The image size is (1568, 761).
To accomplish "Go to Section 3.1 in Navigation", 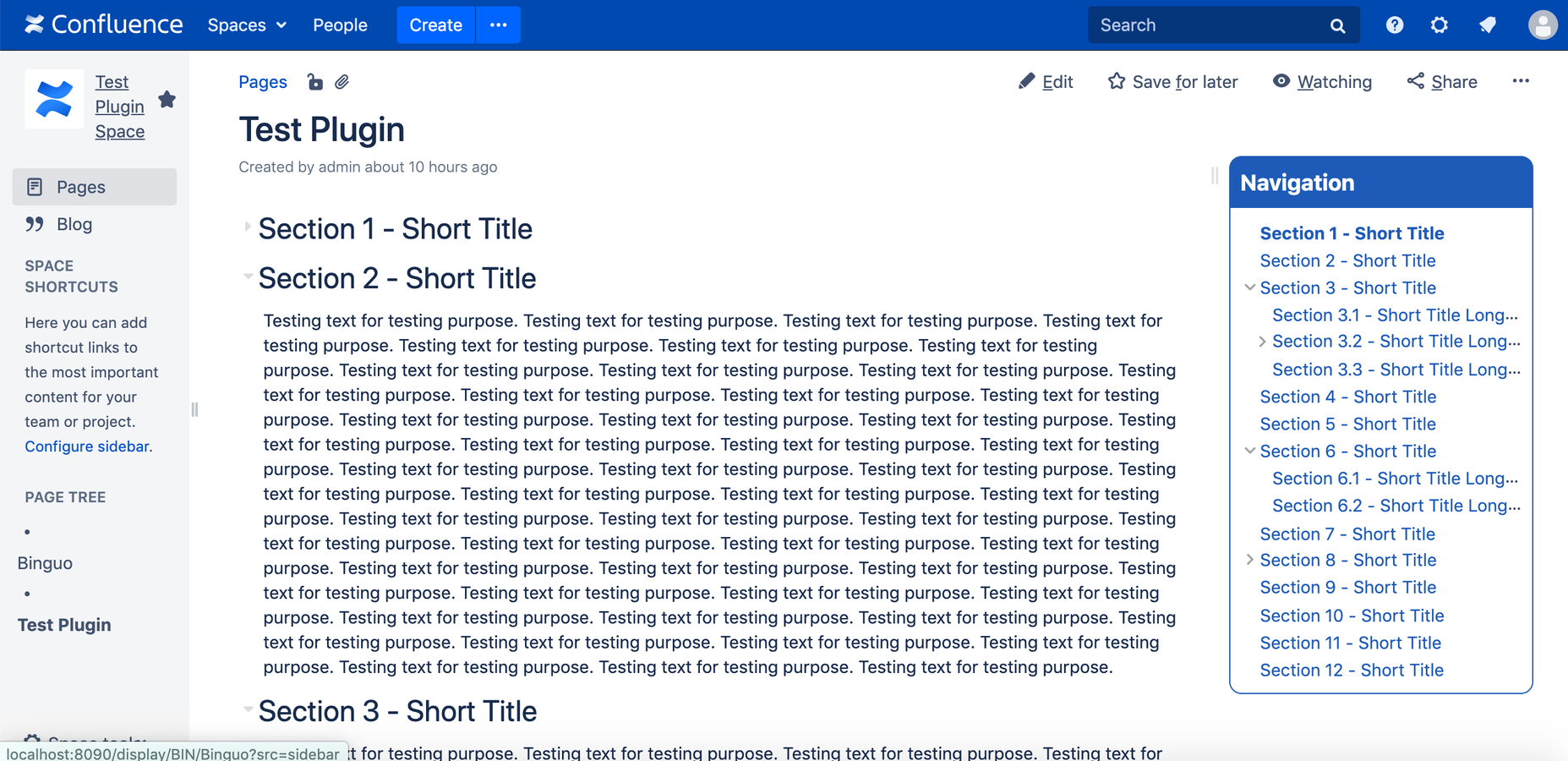I will [x=1395, y=315].
